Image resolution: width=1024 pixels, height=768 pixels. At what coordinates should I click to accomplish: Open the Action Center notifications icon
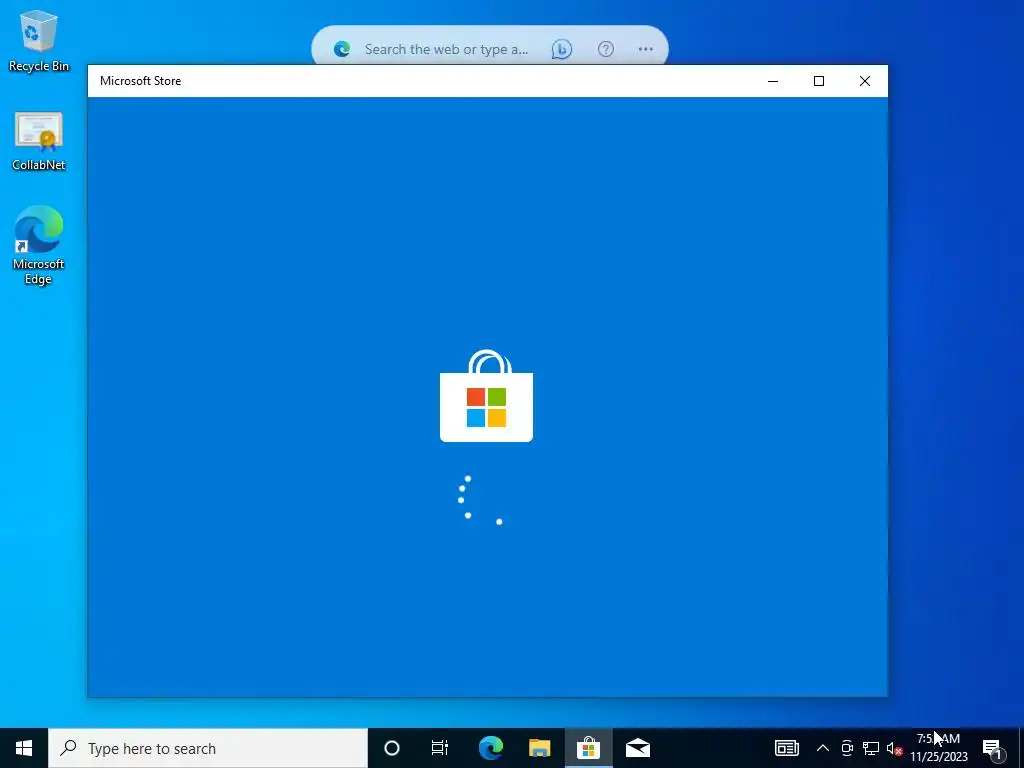[x=992, y=748]
